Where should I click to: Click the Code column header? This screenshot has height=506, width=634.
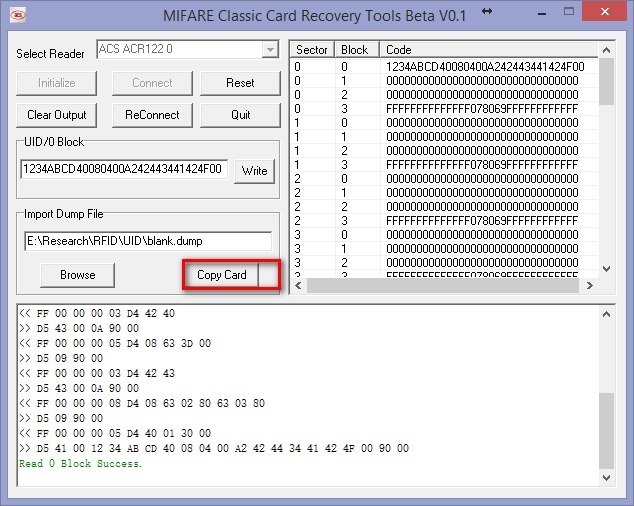[488, 50]
